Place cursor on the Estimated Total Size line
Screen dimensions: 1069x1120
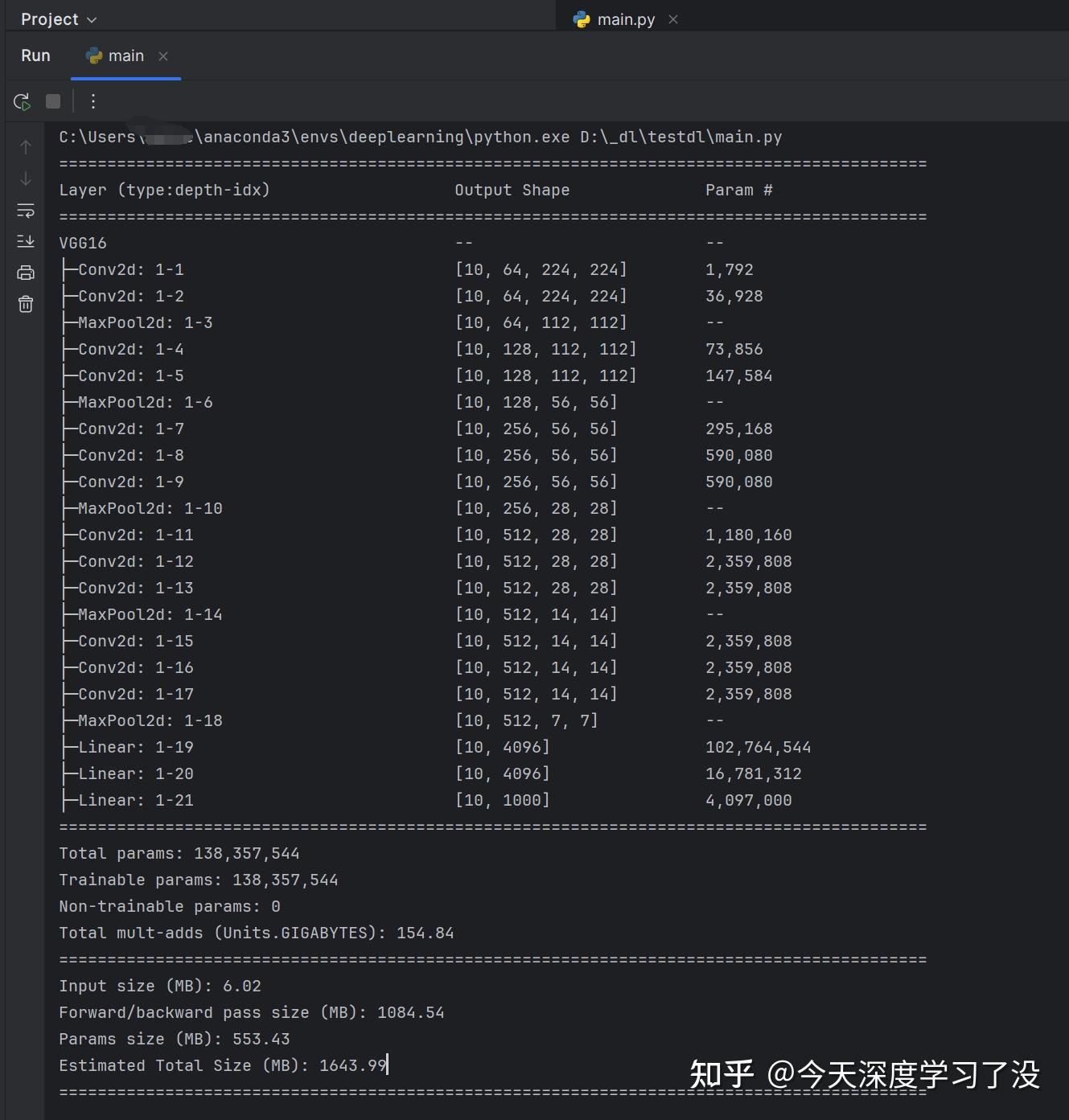click(222, 1065)
